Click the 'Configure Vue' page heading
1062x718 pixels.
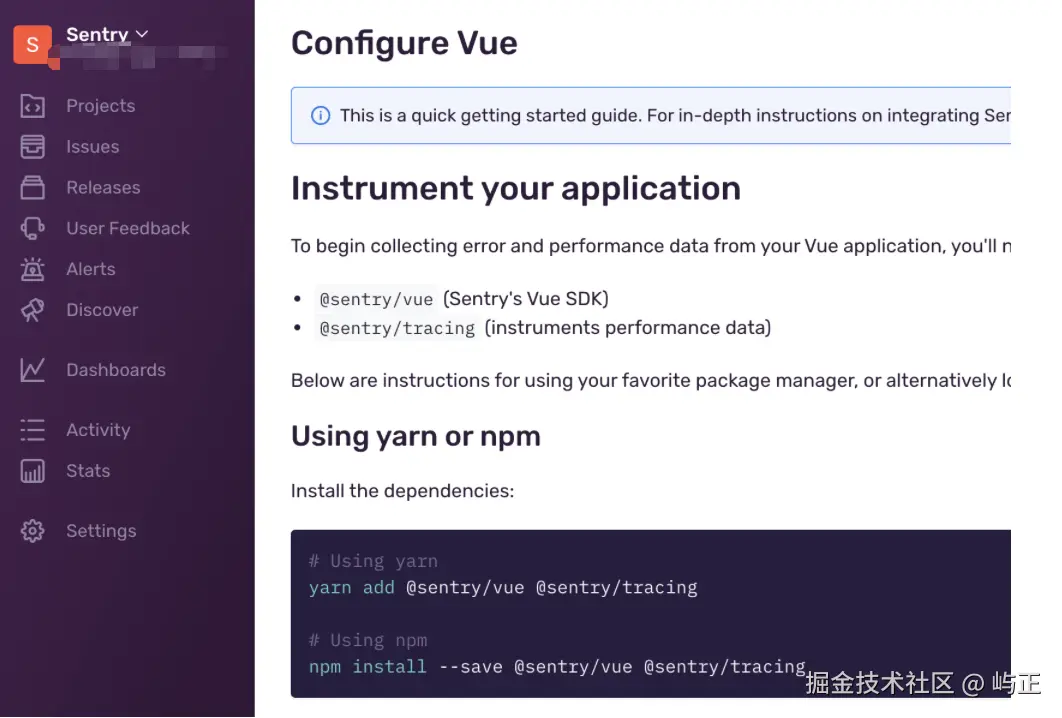(404, 43)
